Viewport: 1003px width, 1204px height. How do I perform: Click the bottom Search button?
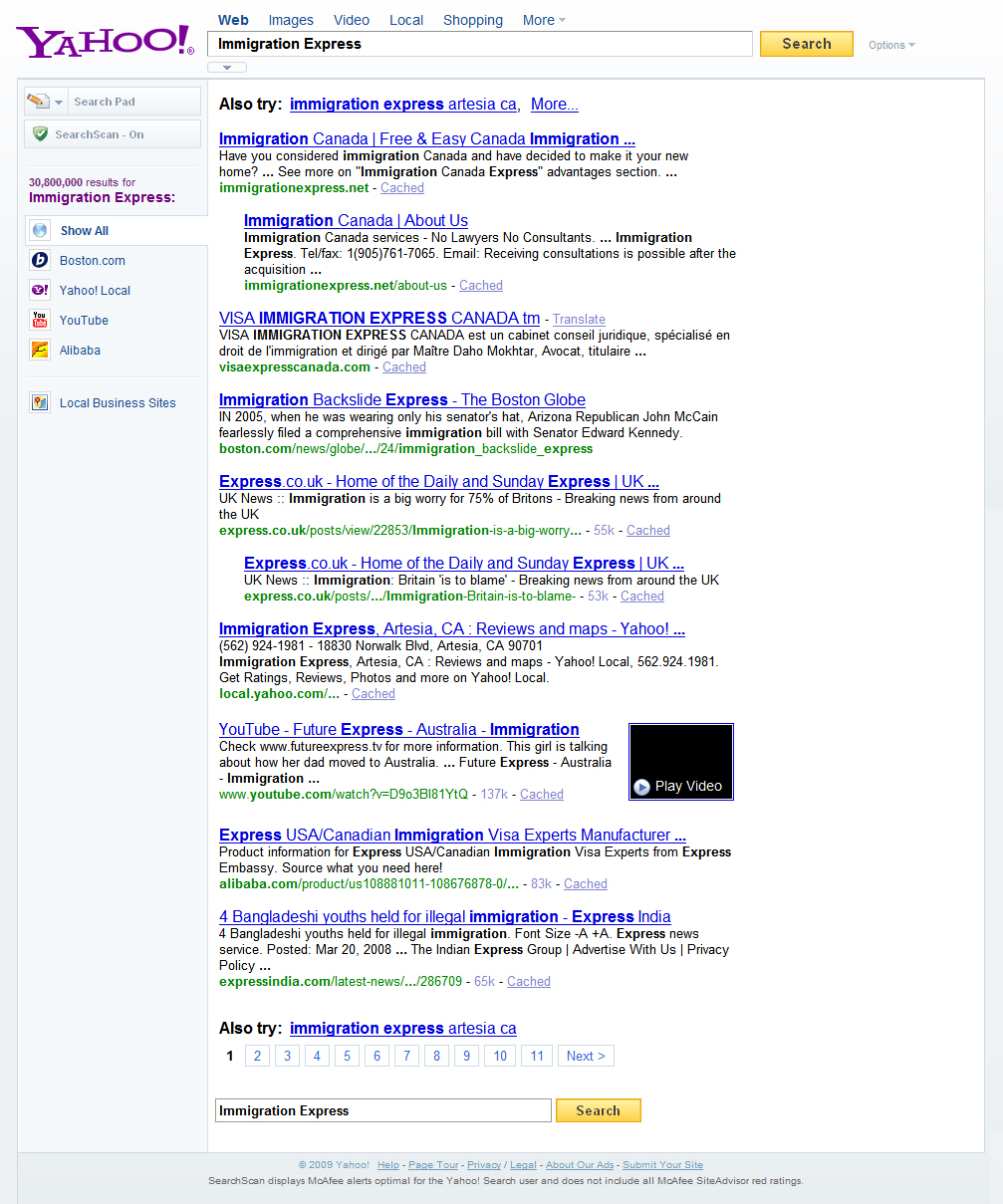point(598,1110)
